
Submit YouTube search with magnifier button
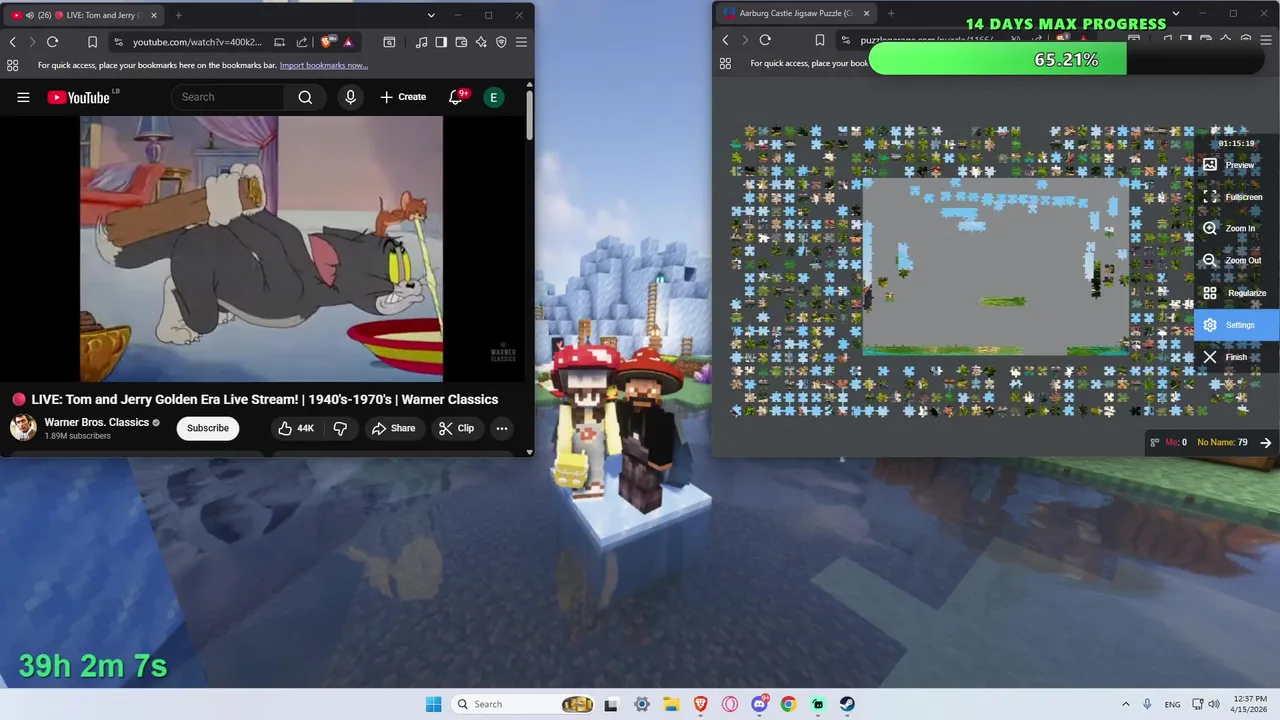point(305,97)
